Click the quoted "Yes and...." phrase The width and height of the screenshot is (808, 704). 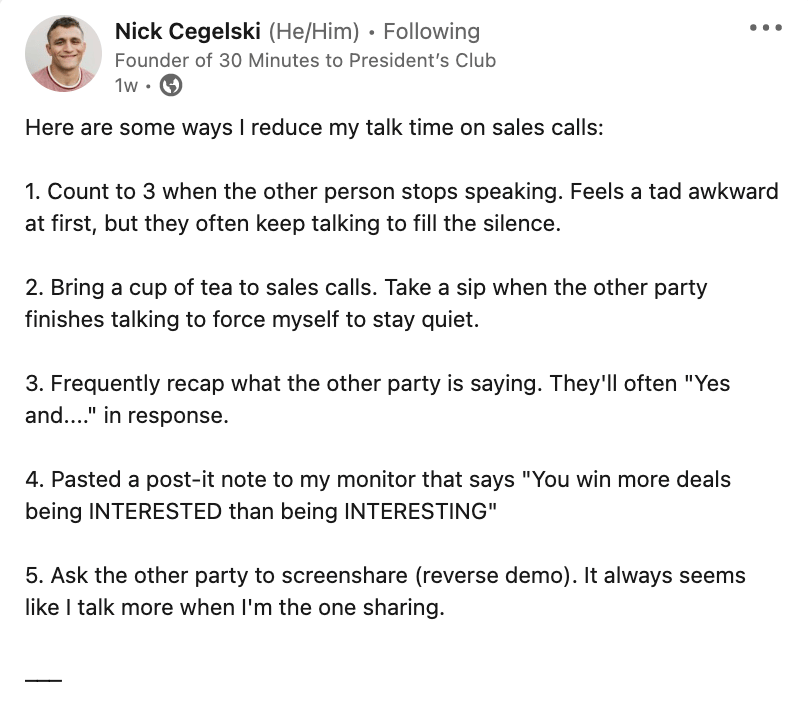point(700,383)
